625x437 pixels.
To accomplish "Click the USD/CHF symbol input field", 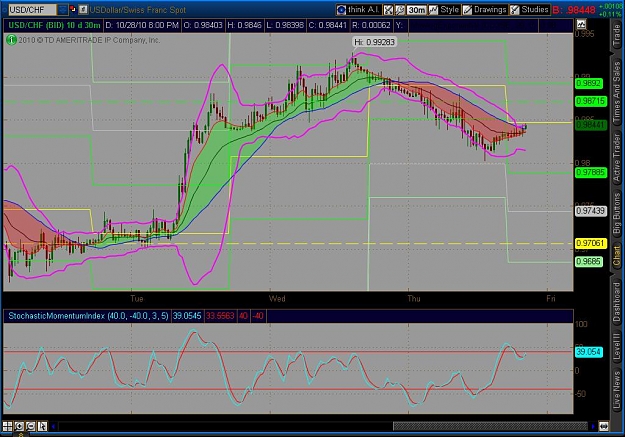I will pos(32,9).
